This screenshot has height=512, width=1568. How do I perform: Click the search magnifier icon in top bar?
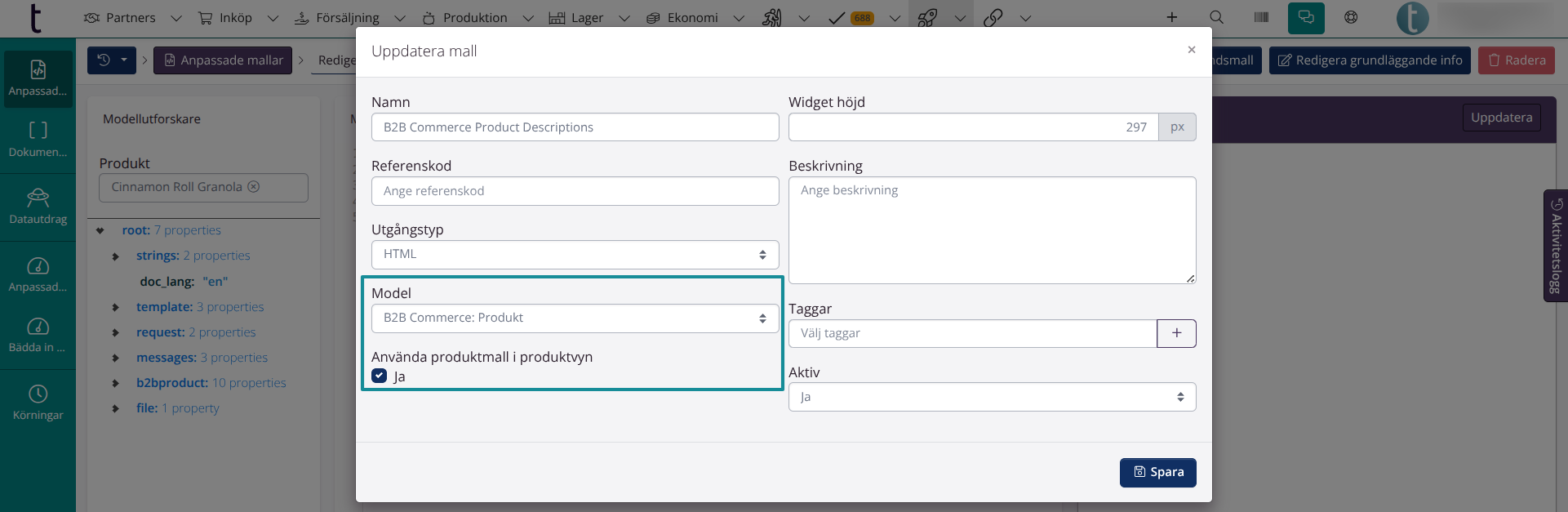point(1216,17)
